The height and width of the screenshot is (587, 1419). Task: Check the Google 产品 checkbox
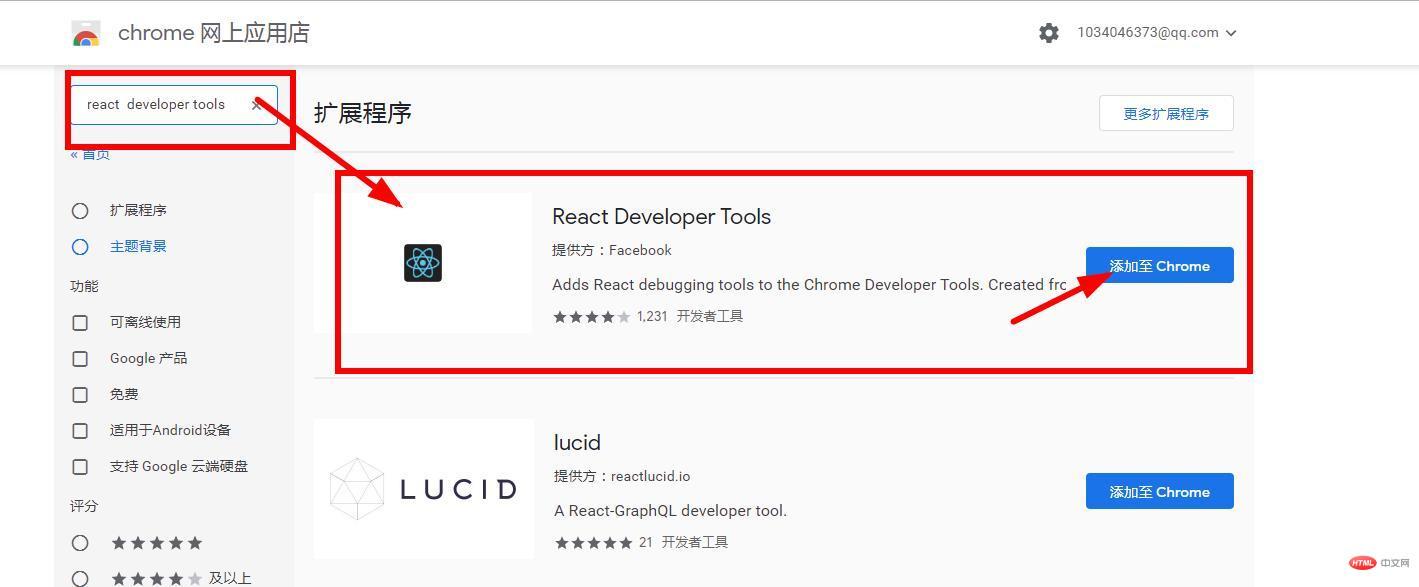tap(80, 359)
